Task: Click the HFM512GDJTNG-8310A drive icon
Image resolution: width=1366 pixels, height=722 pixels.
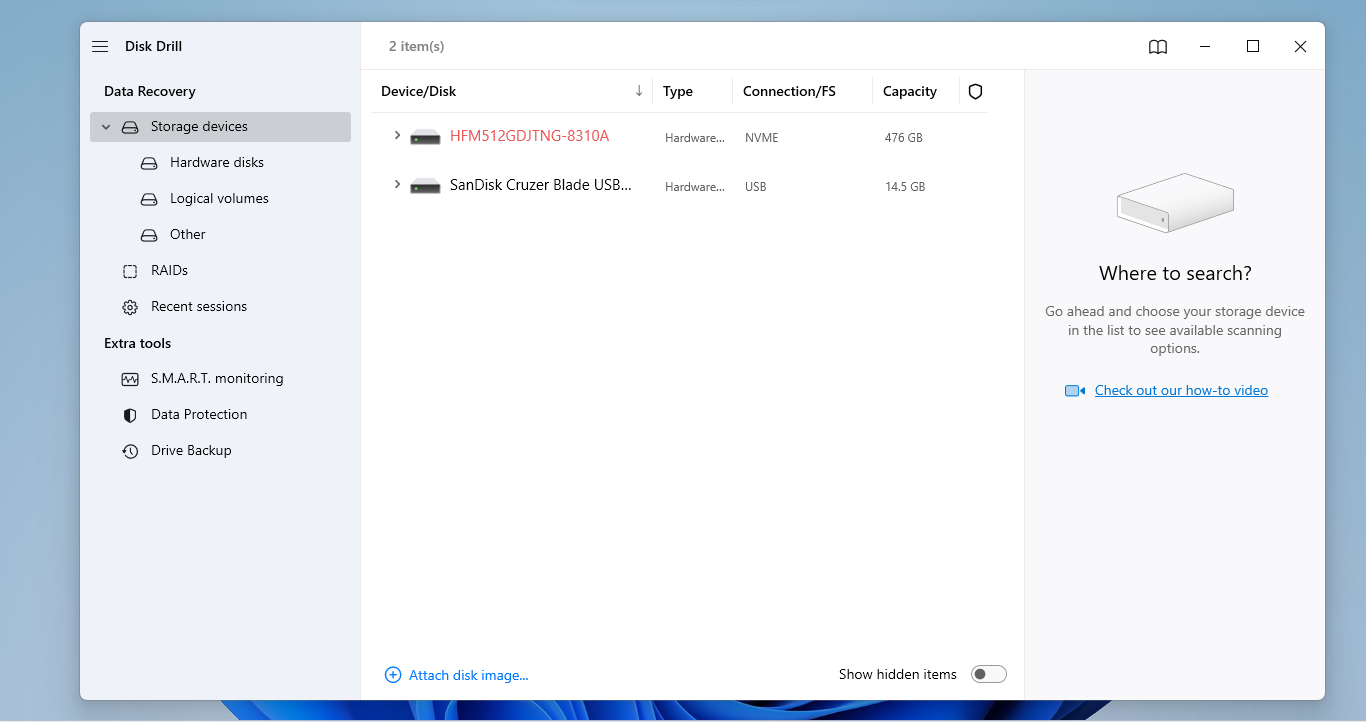Action: point(425,137)
